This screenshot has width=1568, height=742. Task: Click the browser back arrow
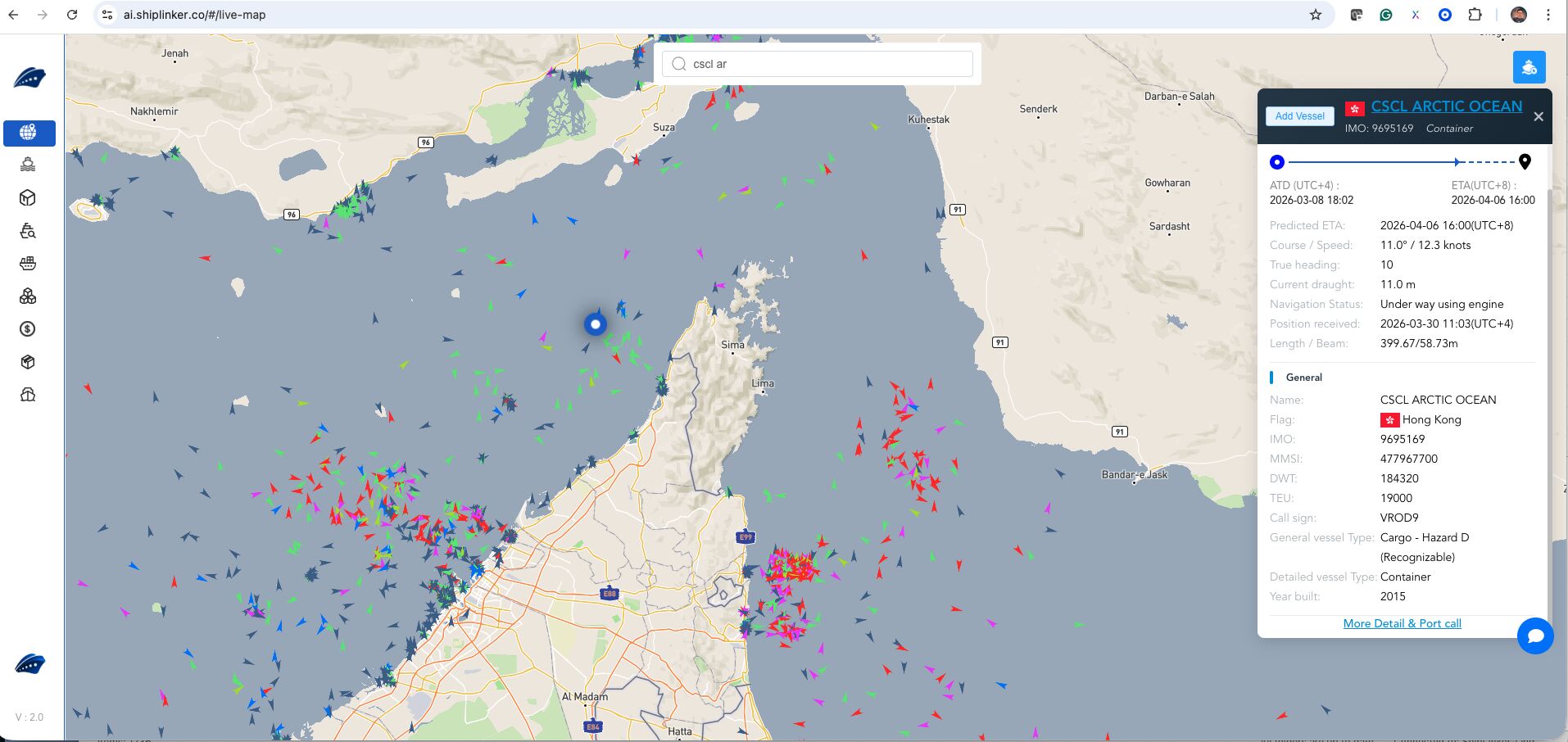(x=13, y=15)
